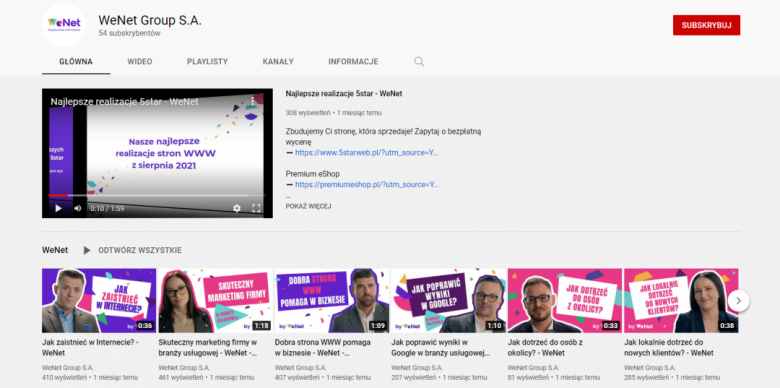Click the 54 subskrybentów text
This screenshot has height=388, width=780.
pyautogui.click(x=129, y=34)
